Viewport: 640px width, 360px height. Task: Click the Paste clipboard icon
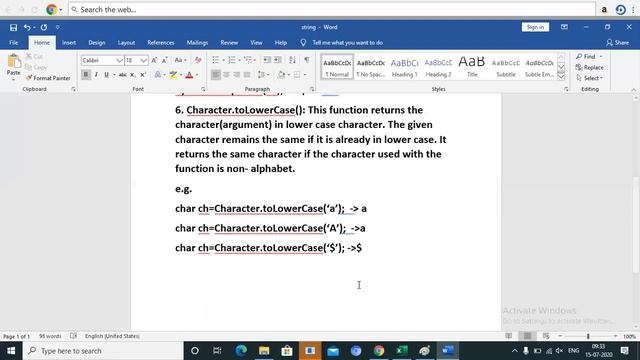[x=13, y=62]
